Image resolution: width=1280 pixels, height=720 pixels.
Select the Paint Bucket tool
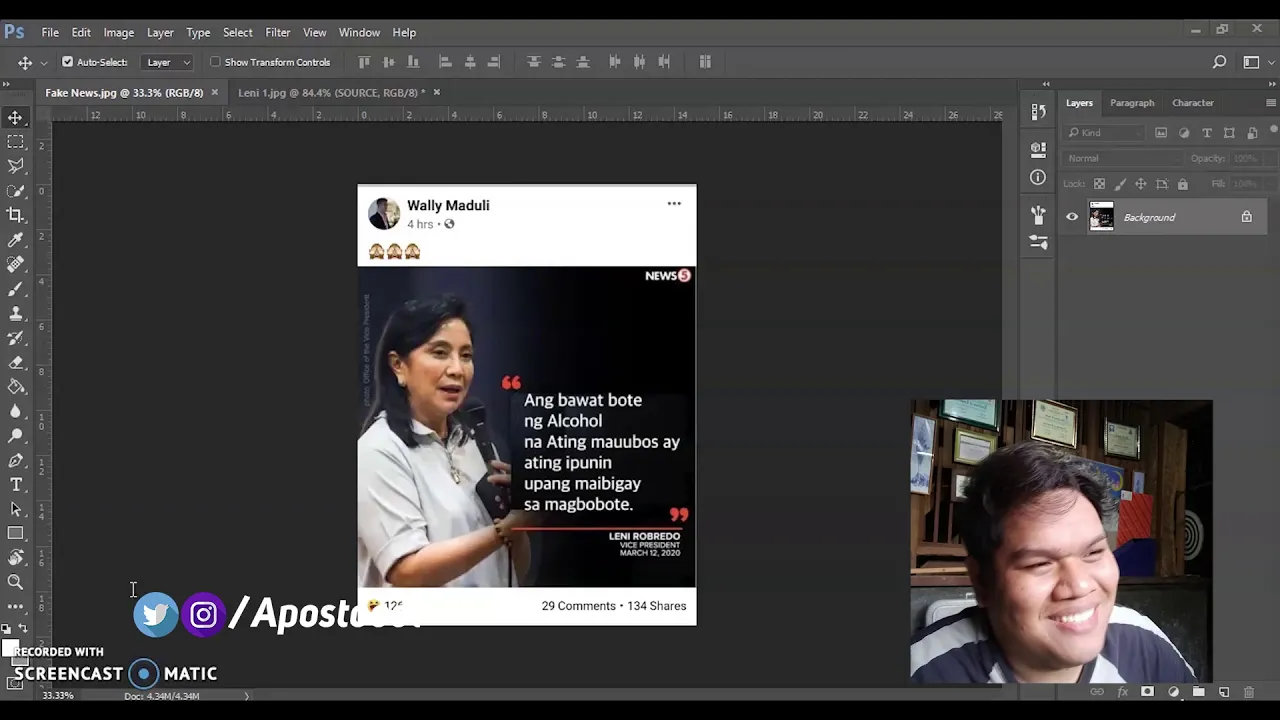point(16,387)
